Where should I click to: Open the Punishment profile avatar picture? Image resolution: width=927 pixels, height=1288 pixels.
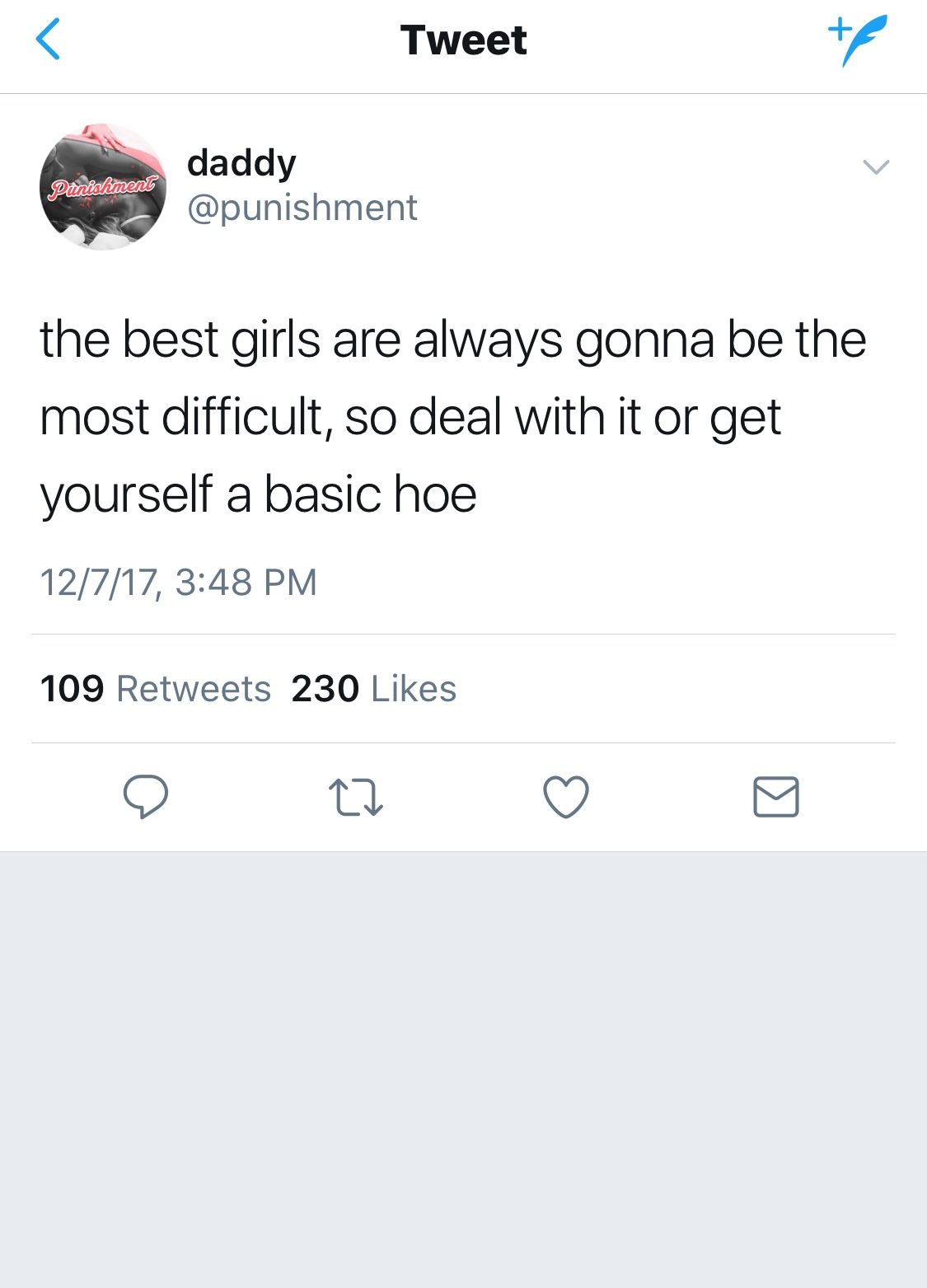coord(103,187)
